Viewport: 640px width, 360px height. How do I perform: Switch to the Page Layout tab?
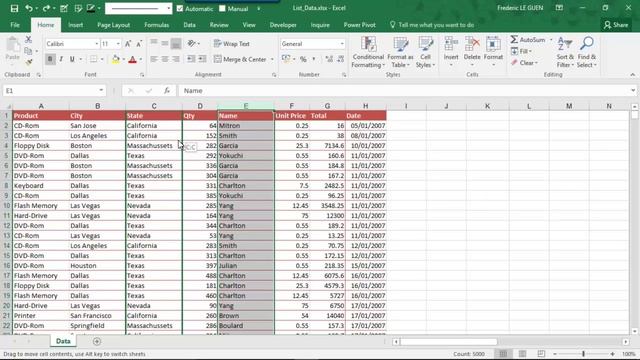coord(113,25)
